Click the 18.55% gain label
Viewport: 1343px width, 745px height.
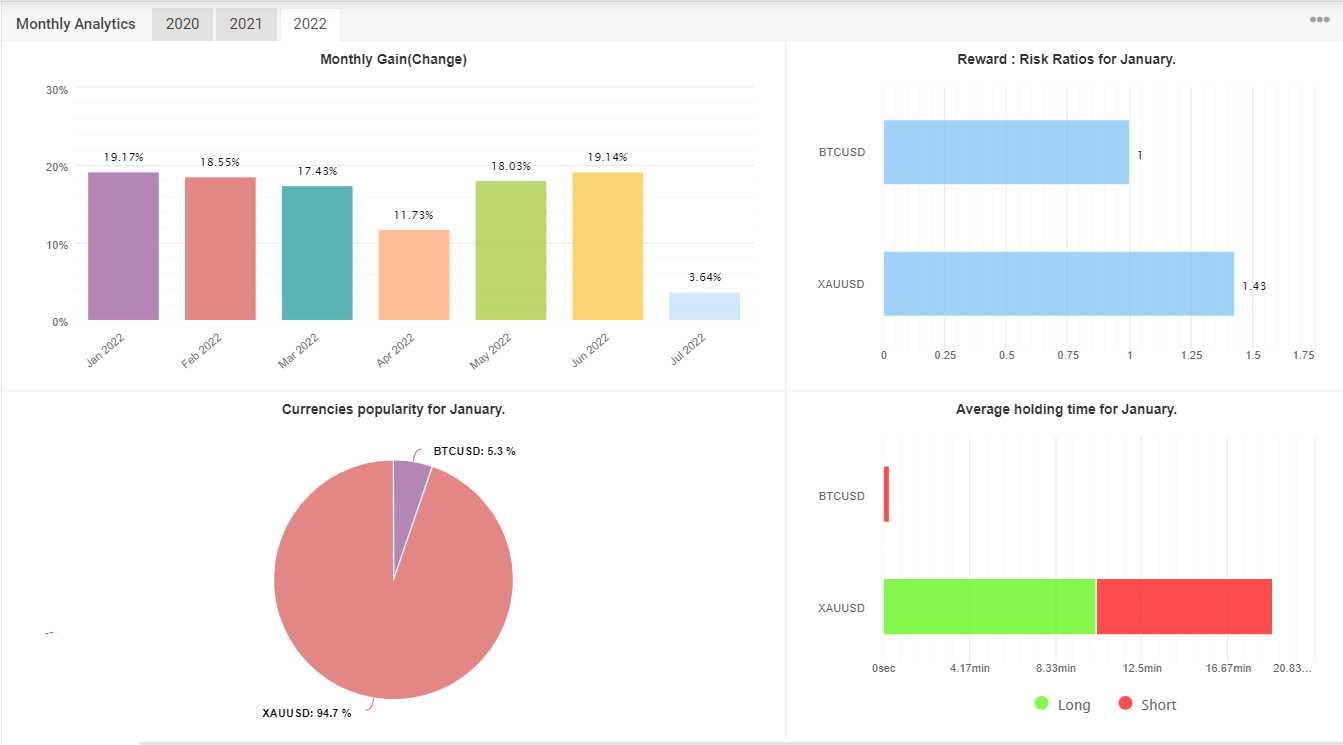click(220, 162)
